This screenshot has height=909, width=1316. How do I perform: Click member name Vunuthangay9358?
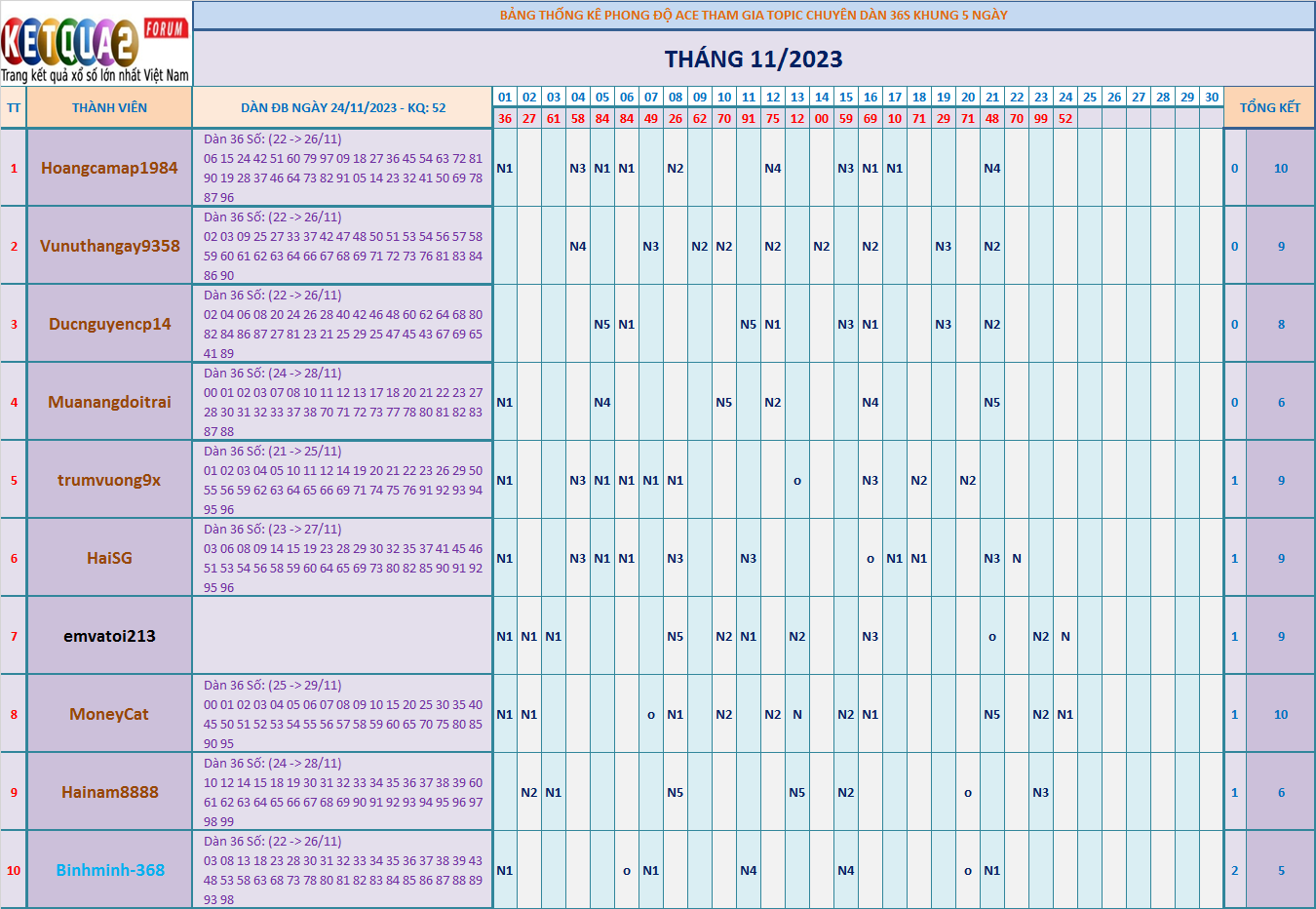click(x=109, y=246)
